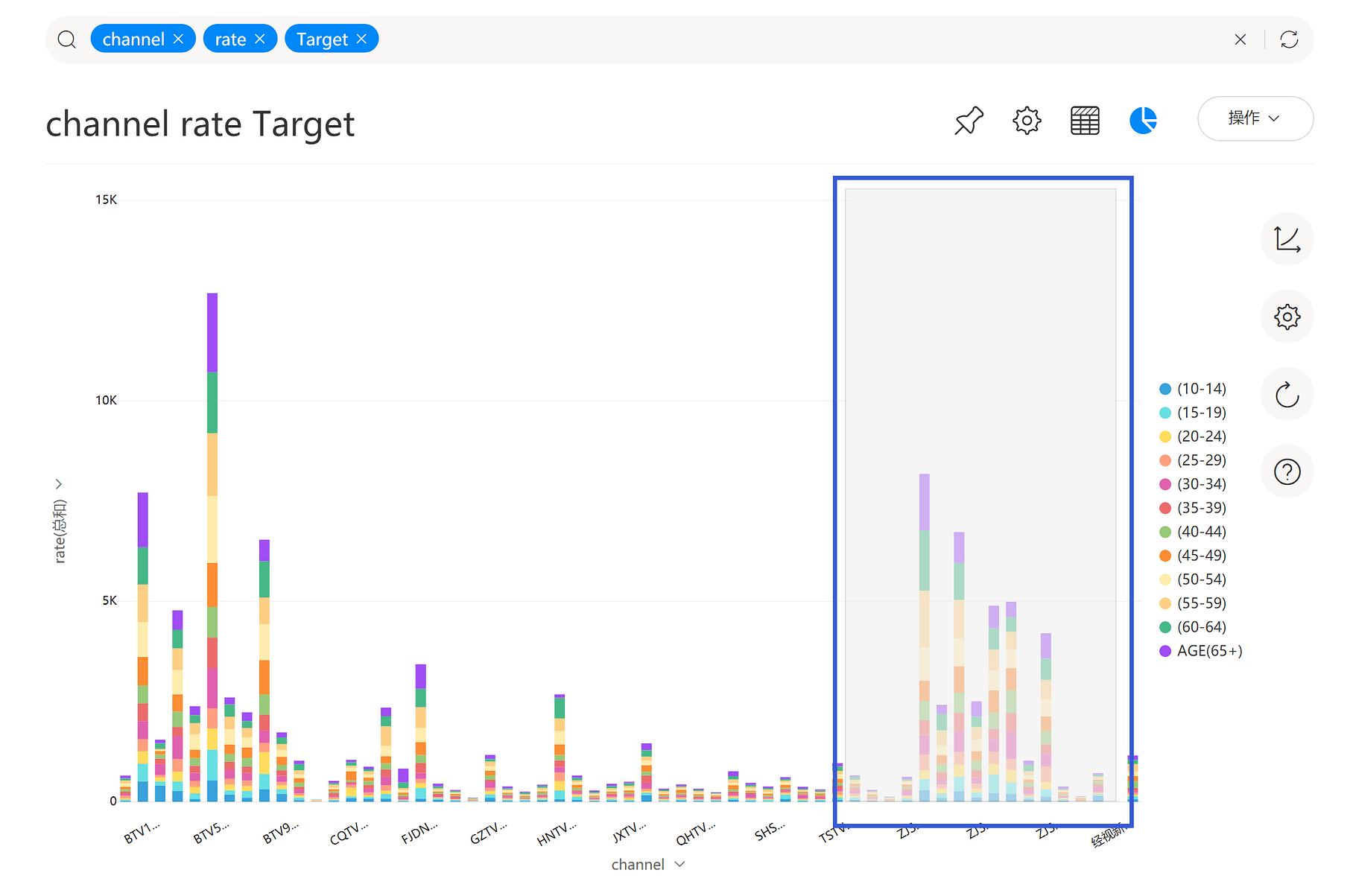Click the CQTV... x-axis label

[x=349, y=833]
